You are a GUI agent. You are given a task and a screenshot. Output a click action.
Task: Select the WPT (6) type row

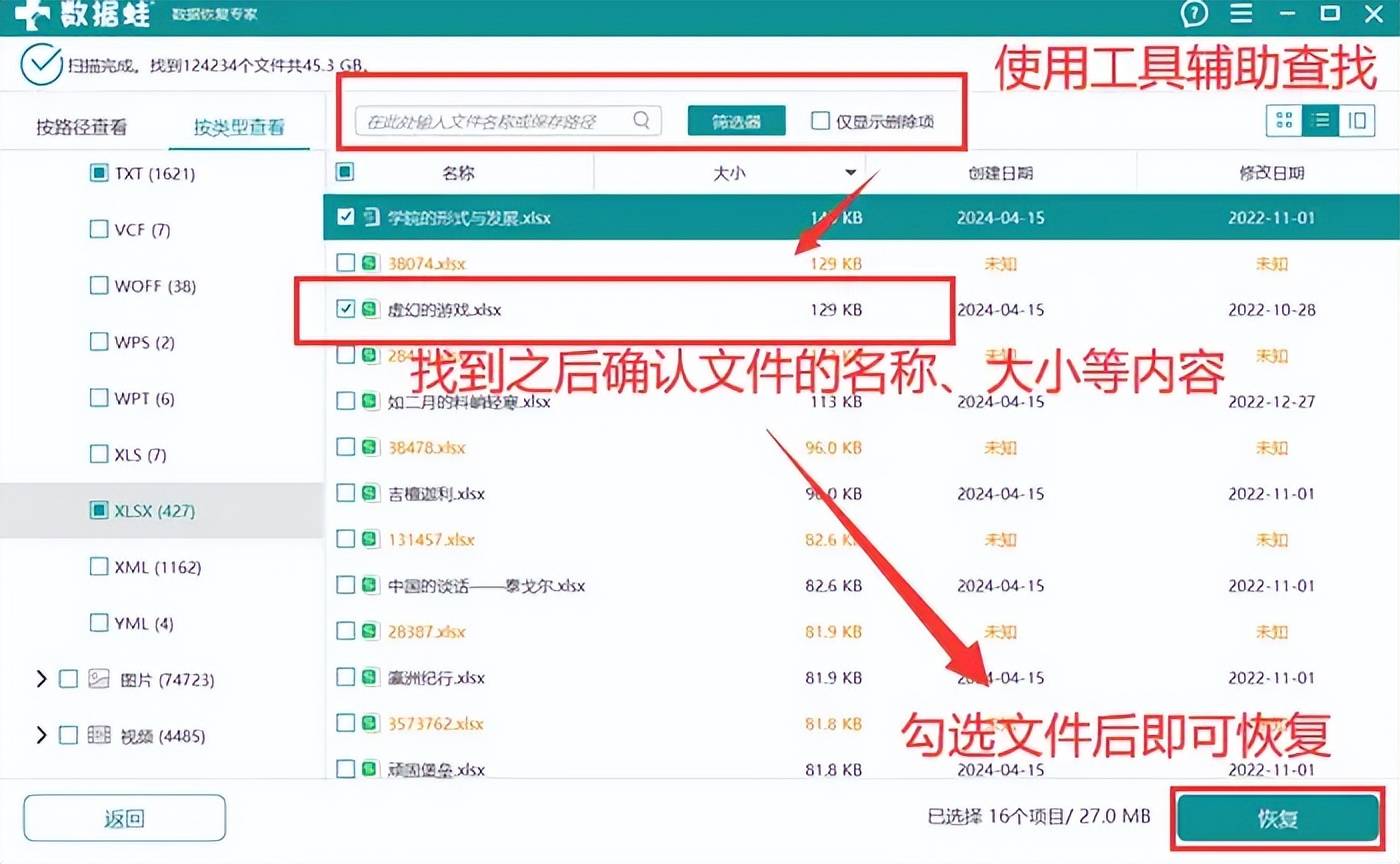click(162, 398)
